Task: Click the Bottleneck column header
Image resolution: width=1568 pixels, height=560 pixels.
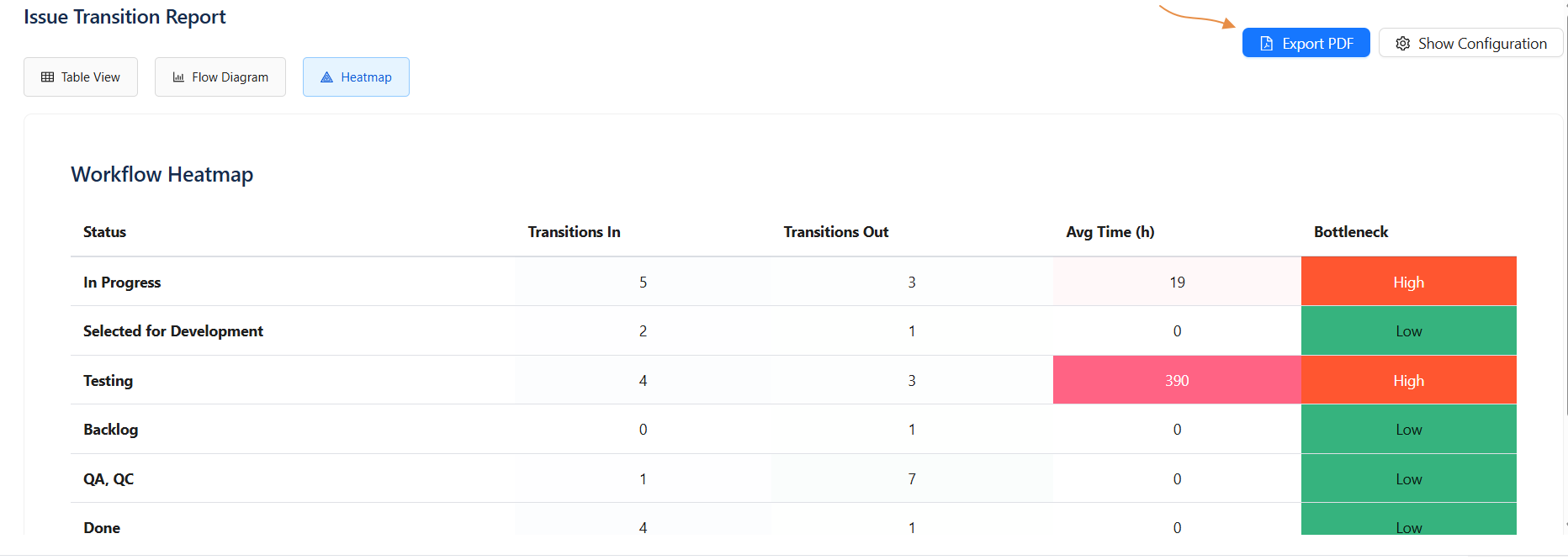Action: click(x=1350, y=232)
